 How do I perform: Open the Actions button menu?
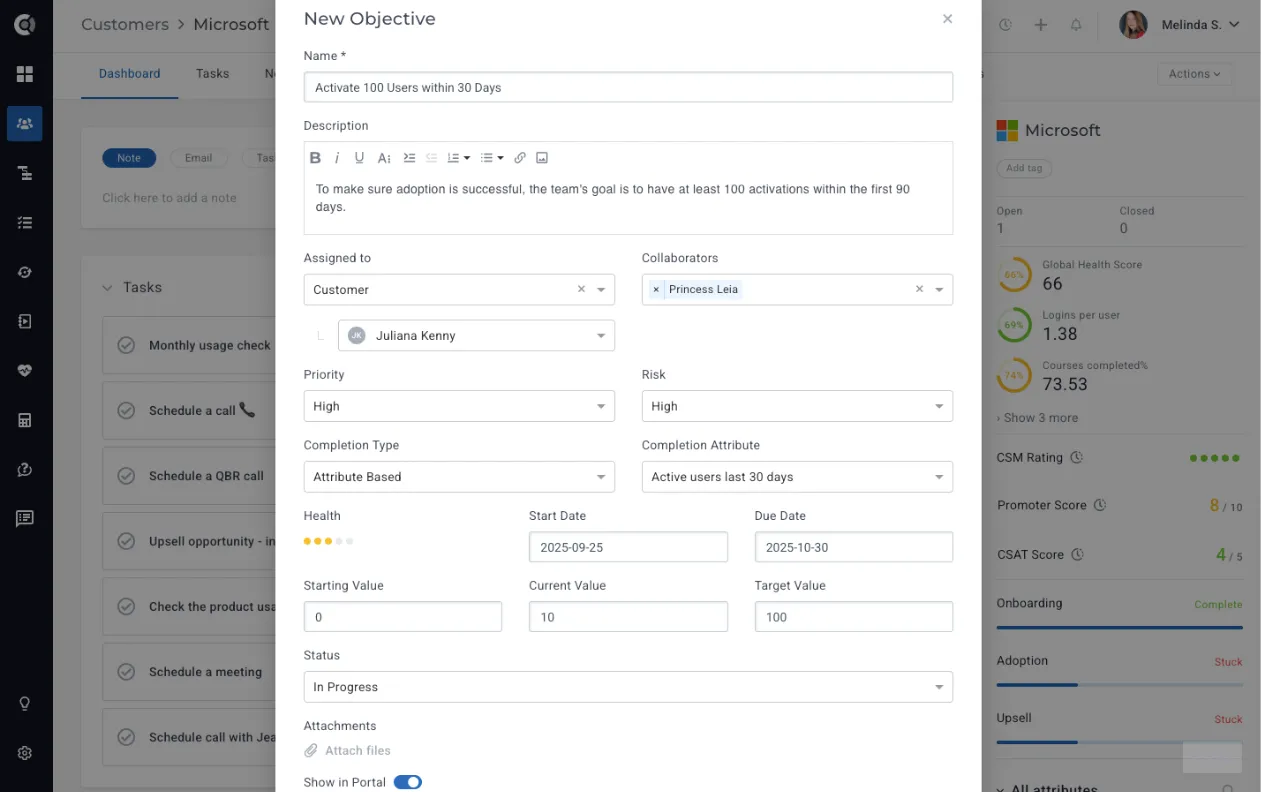pyautogui.click(x=1195, y=74)
